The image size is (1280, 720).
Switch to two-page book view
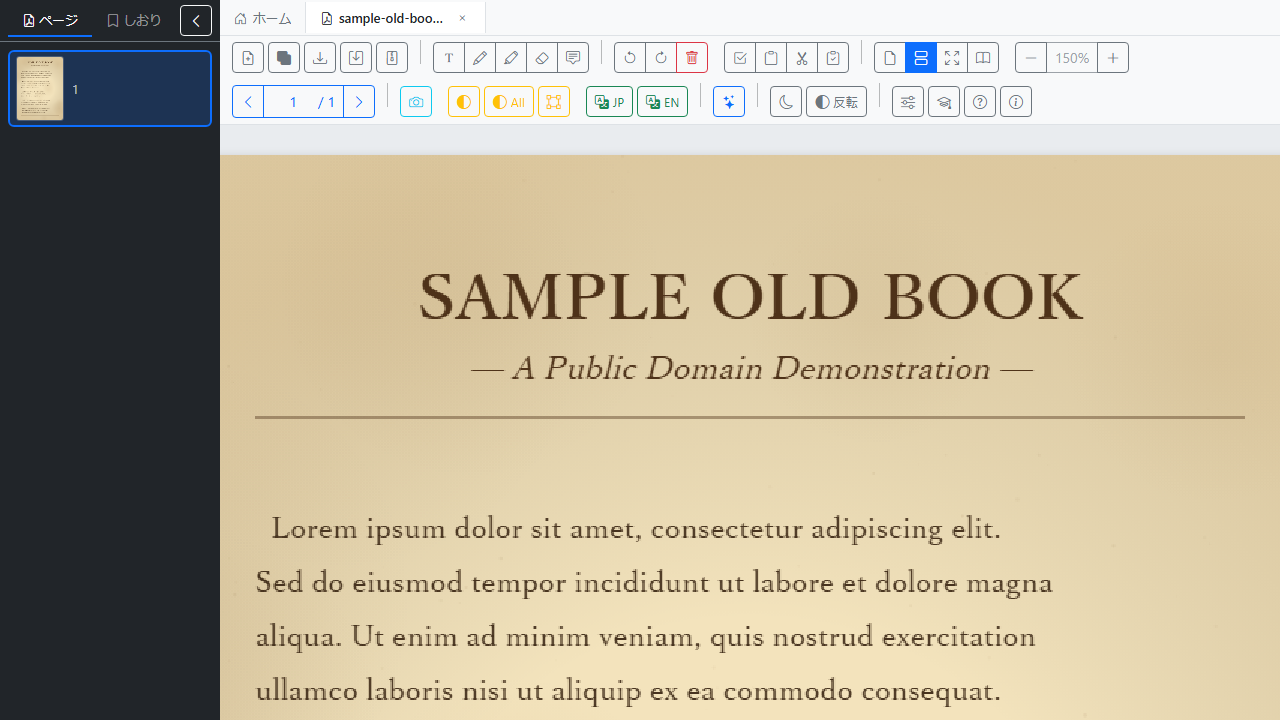click(983, 58)
